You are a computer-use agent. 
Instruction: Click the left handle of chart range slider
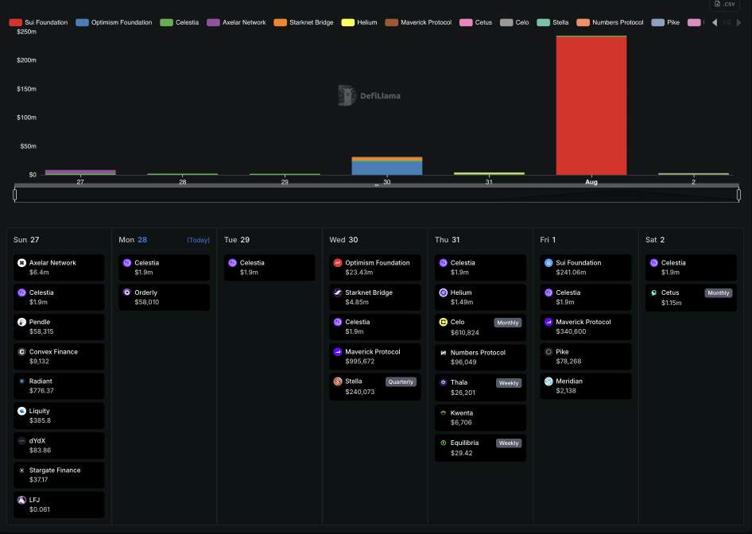[x=15, y=194]
